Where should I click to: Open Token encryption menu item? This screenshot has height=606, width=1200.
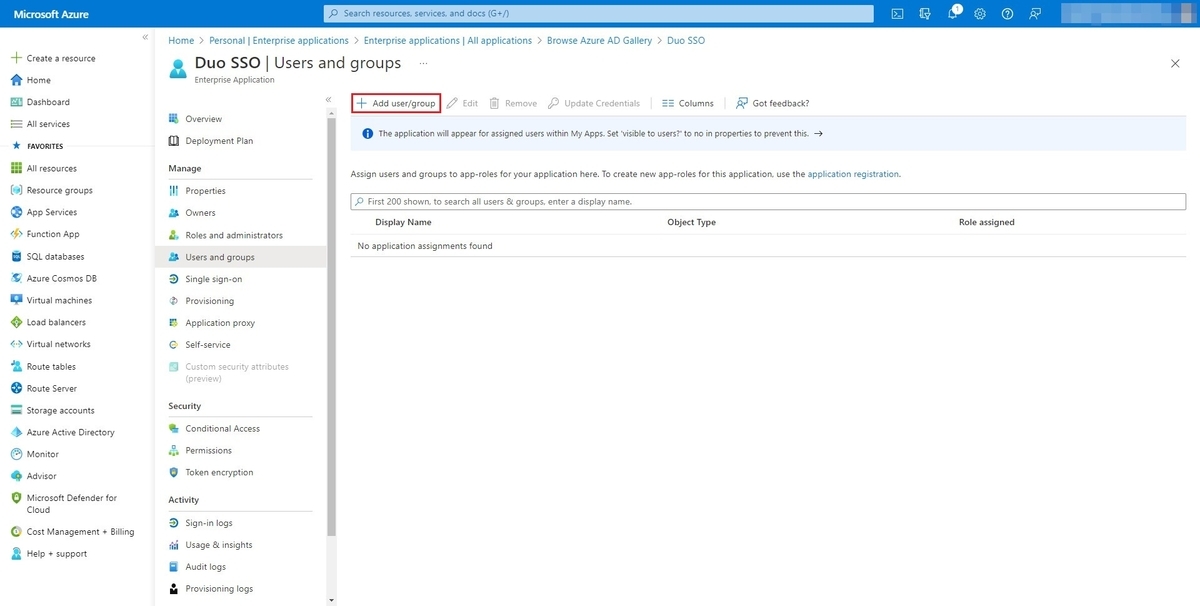tap(219, 473)
